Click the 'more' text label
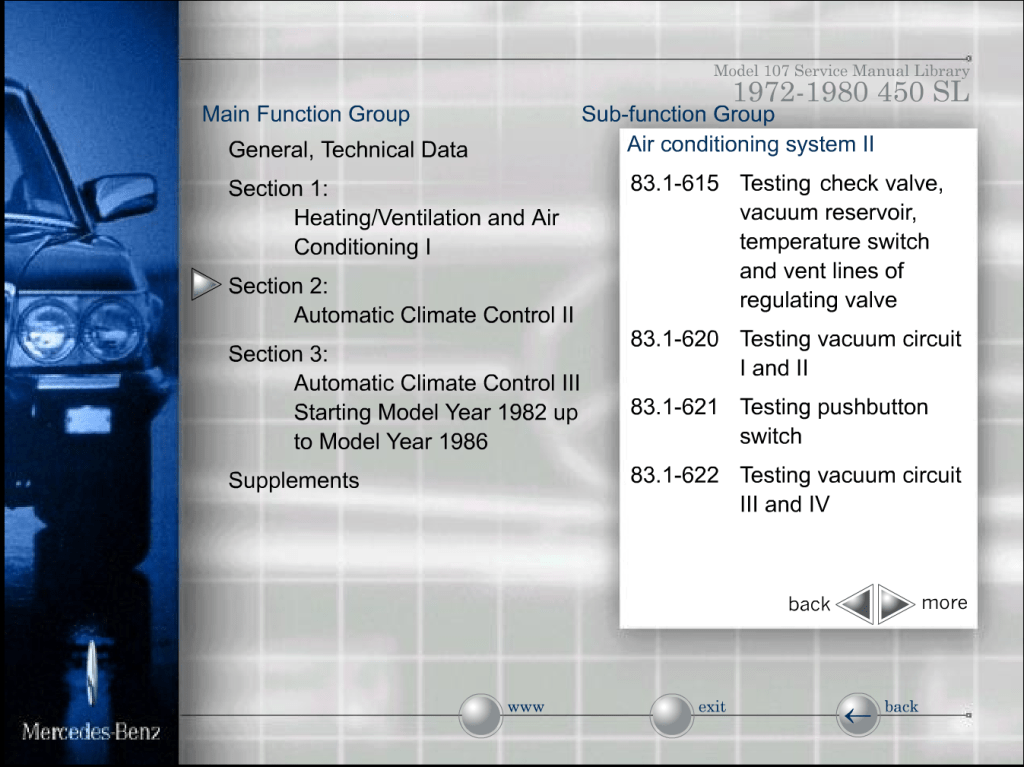1024x767 pixels. click(x=944, y=602)
